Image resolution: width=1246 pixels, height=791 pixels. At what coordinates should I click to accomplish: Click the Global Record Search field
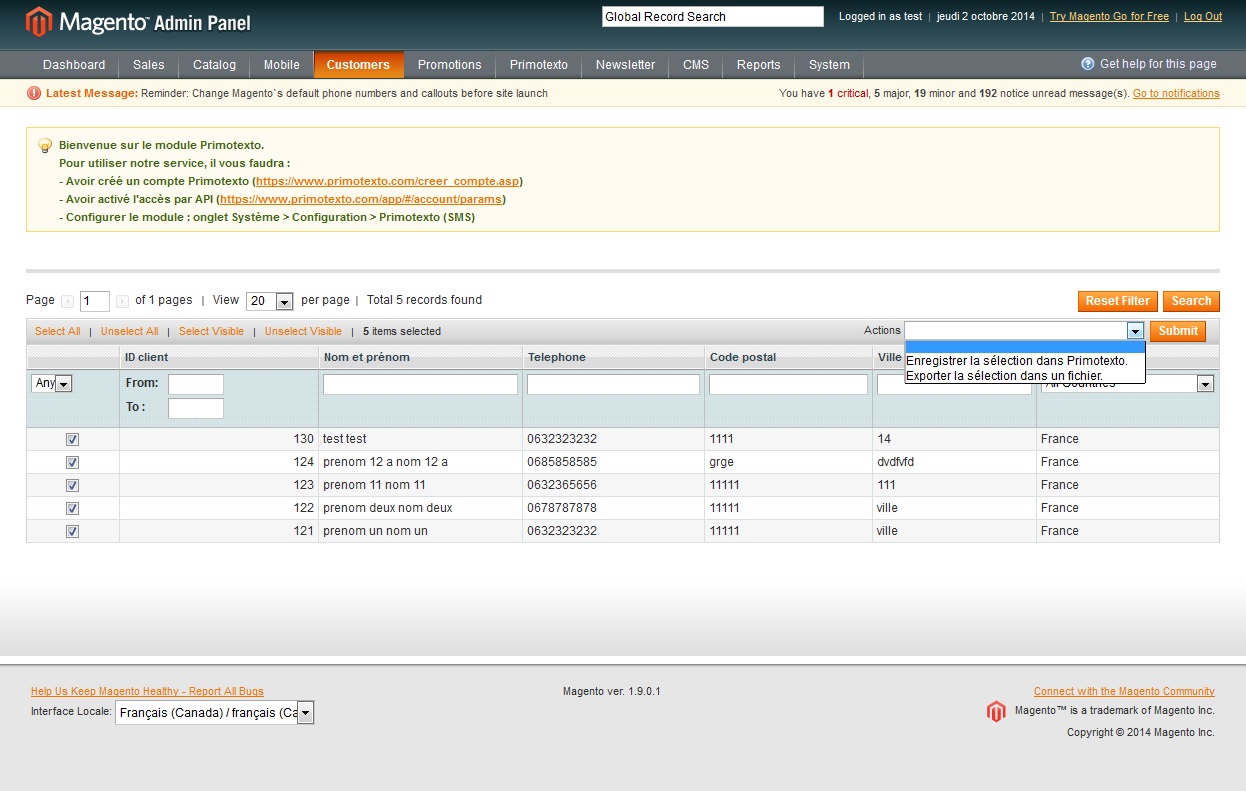point(712,17)
